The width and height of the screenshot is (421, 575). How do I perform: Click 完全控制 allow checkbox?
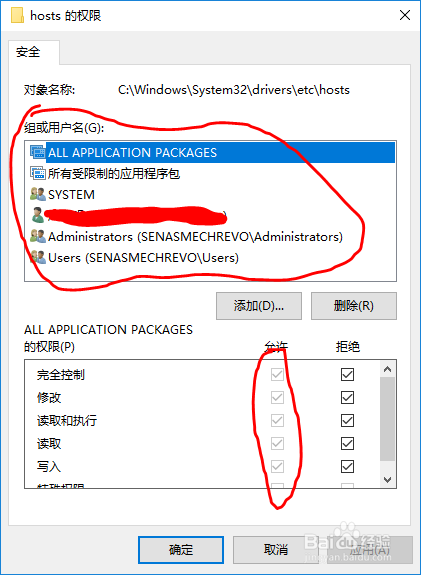(277, 374)
